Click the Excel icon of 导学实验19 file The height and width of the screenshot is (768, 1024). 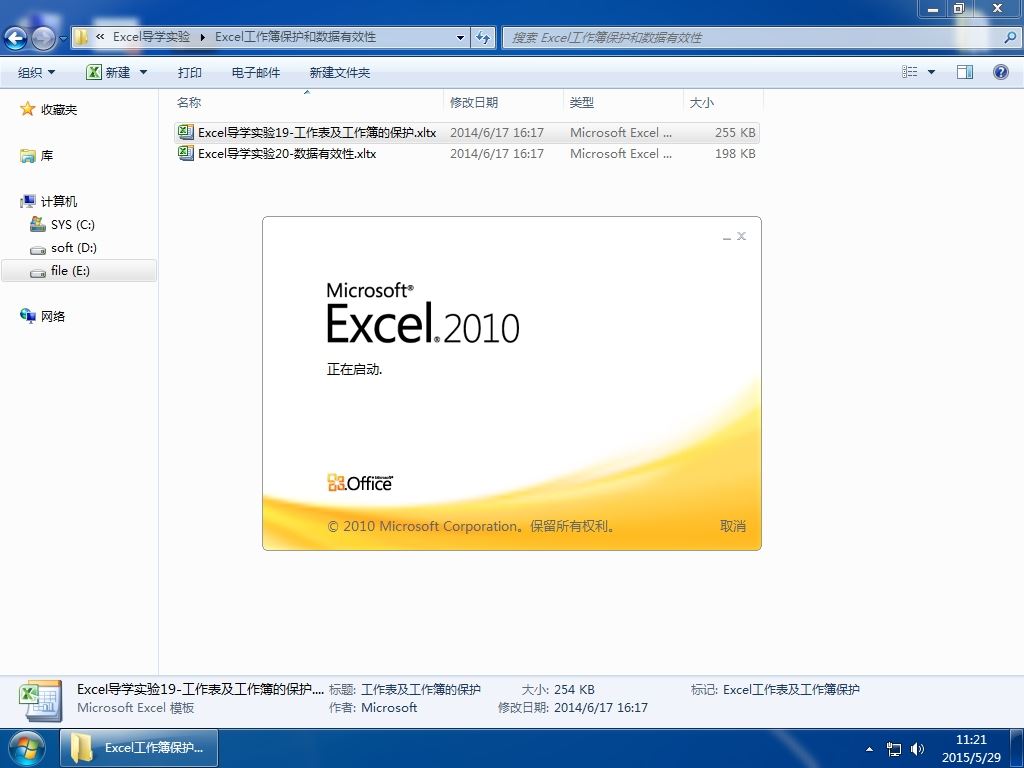(185, 133)
